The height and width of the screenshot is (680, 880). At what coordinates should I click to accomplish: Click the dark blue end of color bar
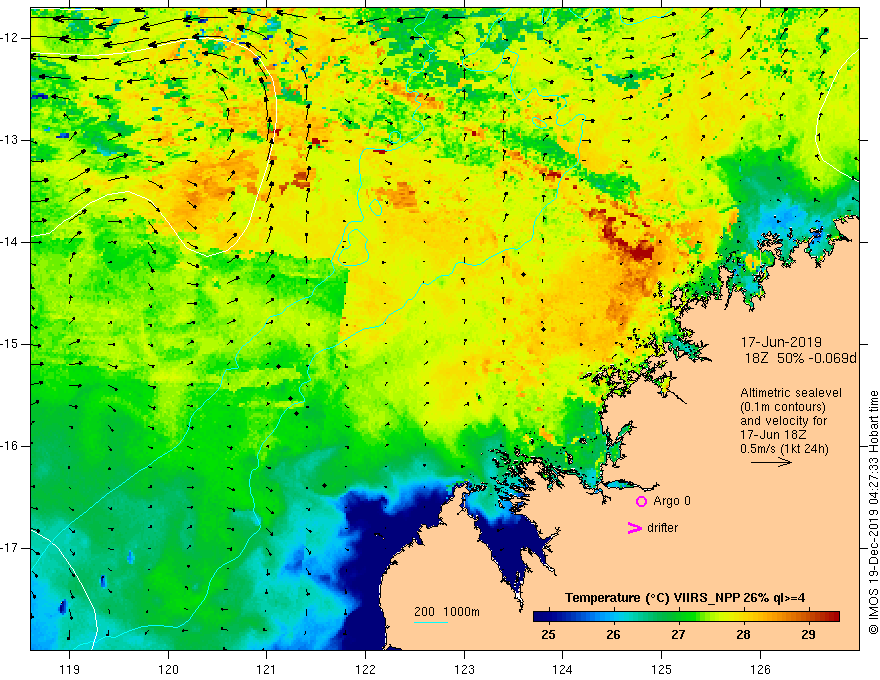pos(540,617)
